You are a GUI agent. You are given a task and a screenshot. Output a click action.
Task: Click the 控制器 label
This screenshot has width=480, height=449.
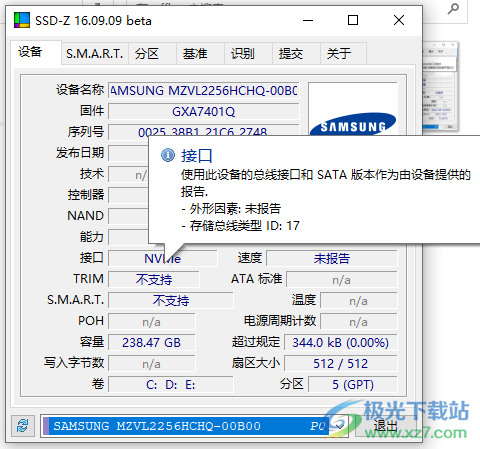click(x=86, y=195)
